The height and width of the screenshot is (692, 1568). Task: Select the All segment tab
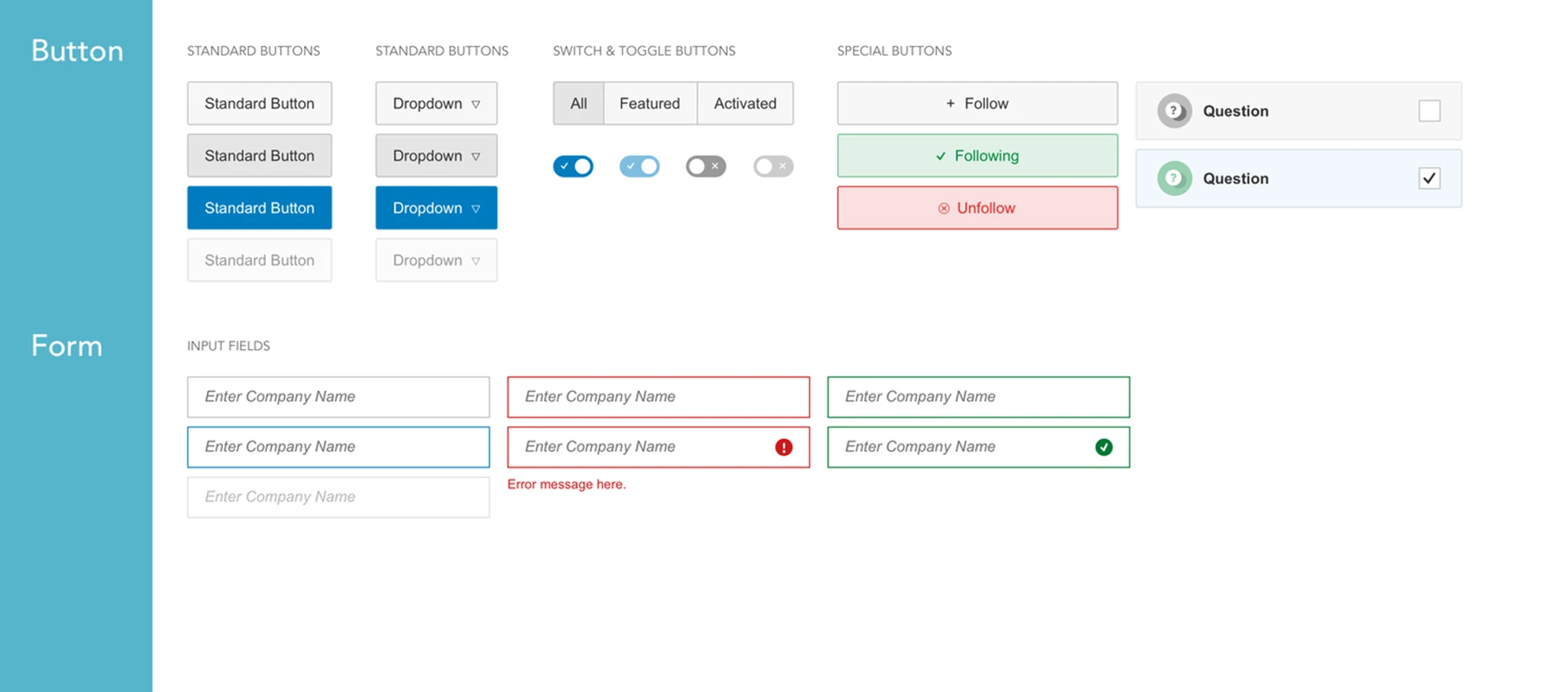pyautogui.click(x=578, y=103)
